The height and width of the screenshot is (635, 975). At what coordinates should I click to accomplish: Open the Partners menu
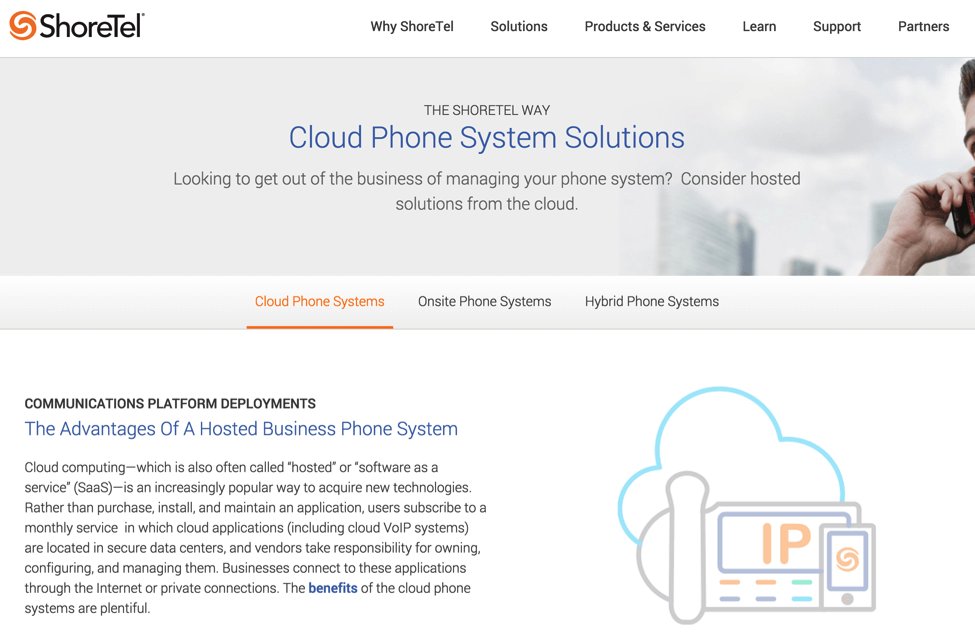click(x=923, y=27)
